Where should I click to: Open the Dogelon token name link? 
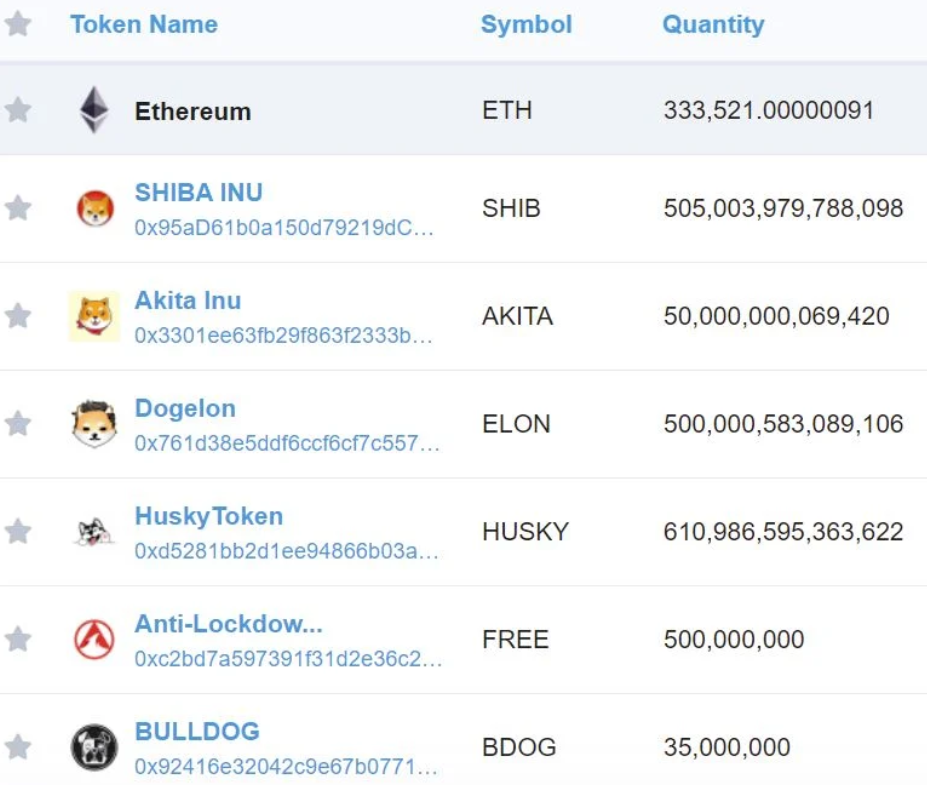185,408
